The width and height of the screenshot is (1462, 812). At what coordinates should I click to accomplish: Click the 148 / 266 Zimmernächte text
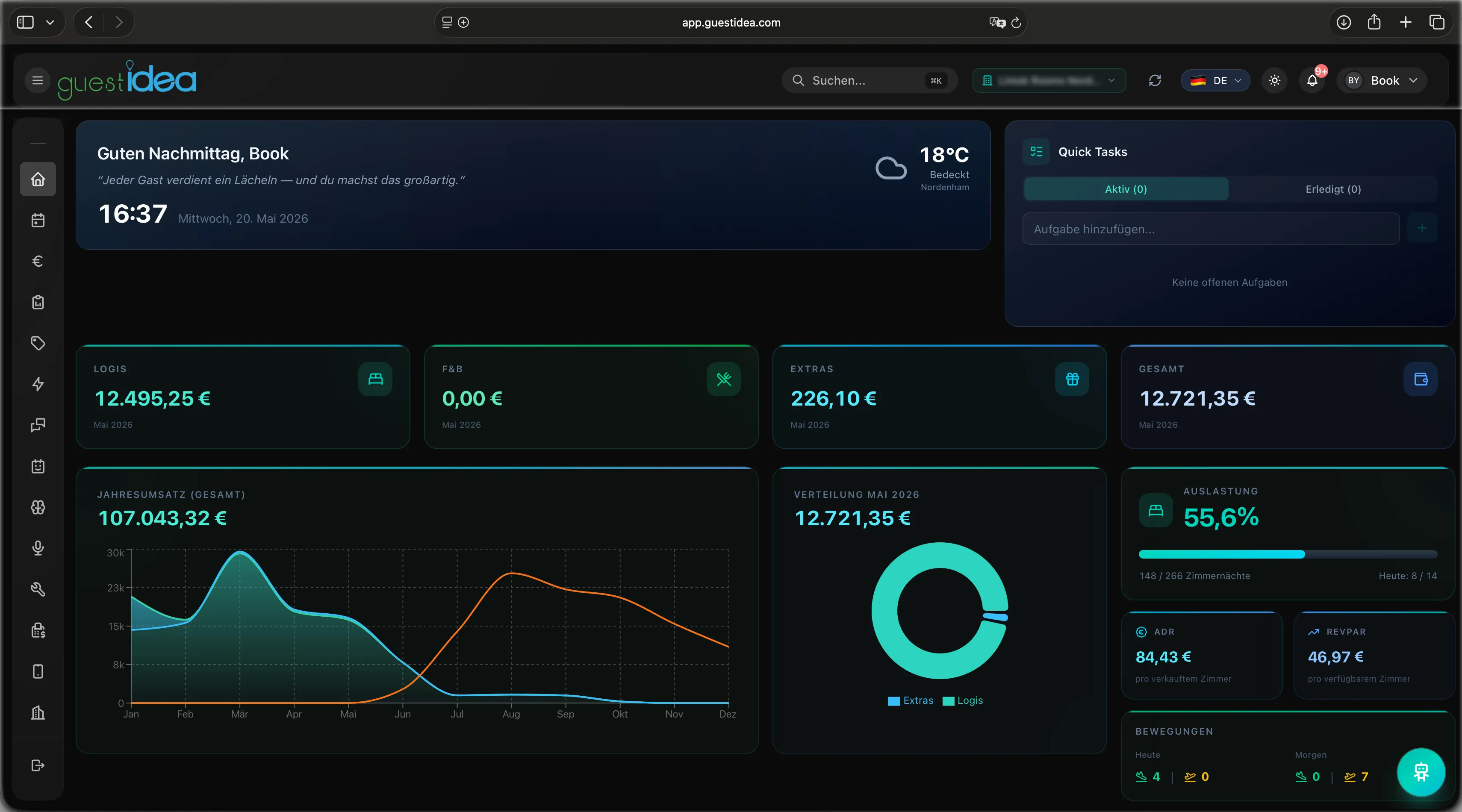[x=1194, y=576]
